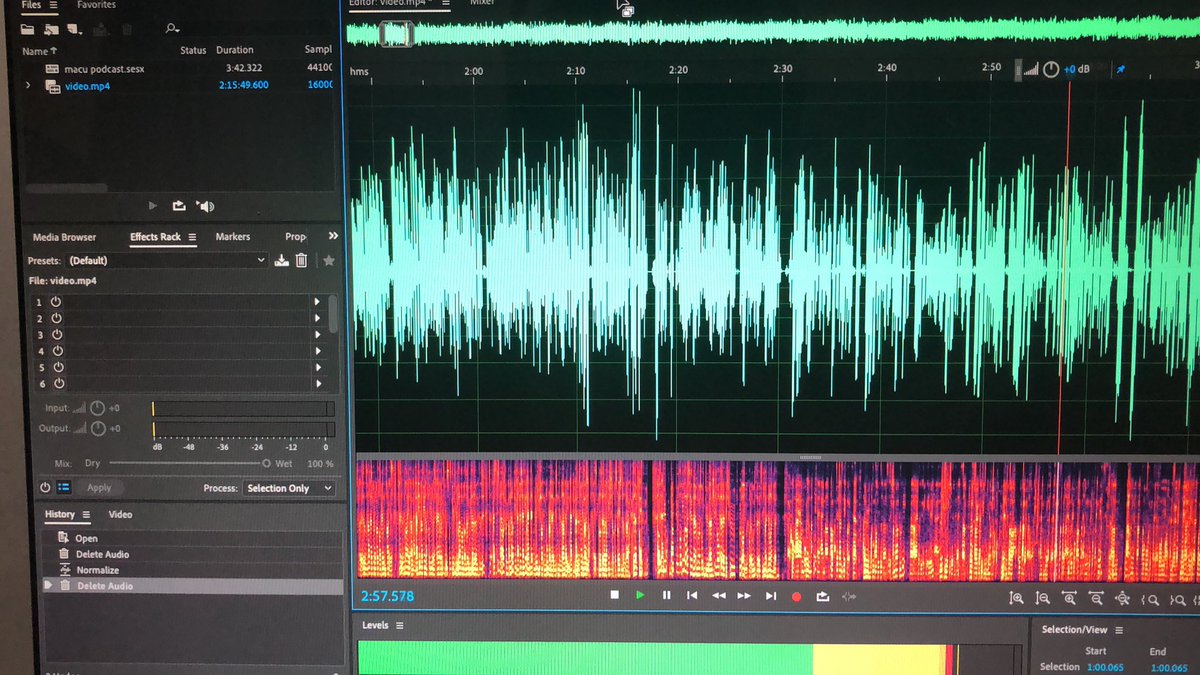Toggle list view icon beside Apply
The image size is (1200, 675).
pos(64,488)
